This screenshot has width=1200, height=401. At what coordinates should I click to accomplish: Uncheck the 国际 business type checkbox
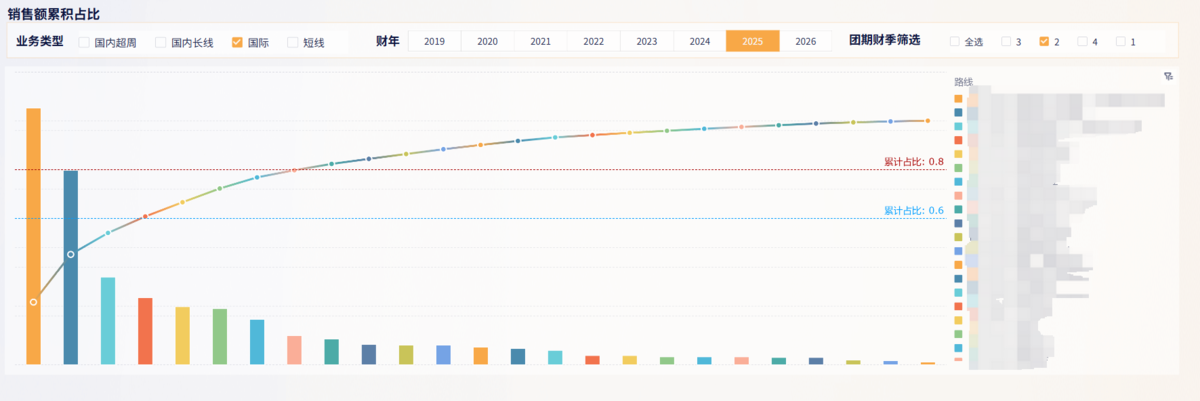(237, 42)
